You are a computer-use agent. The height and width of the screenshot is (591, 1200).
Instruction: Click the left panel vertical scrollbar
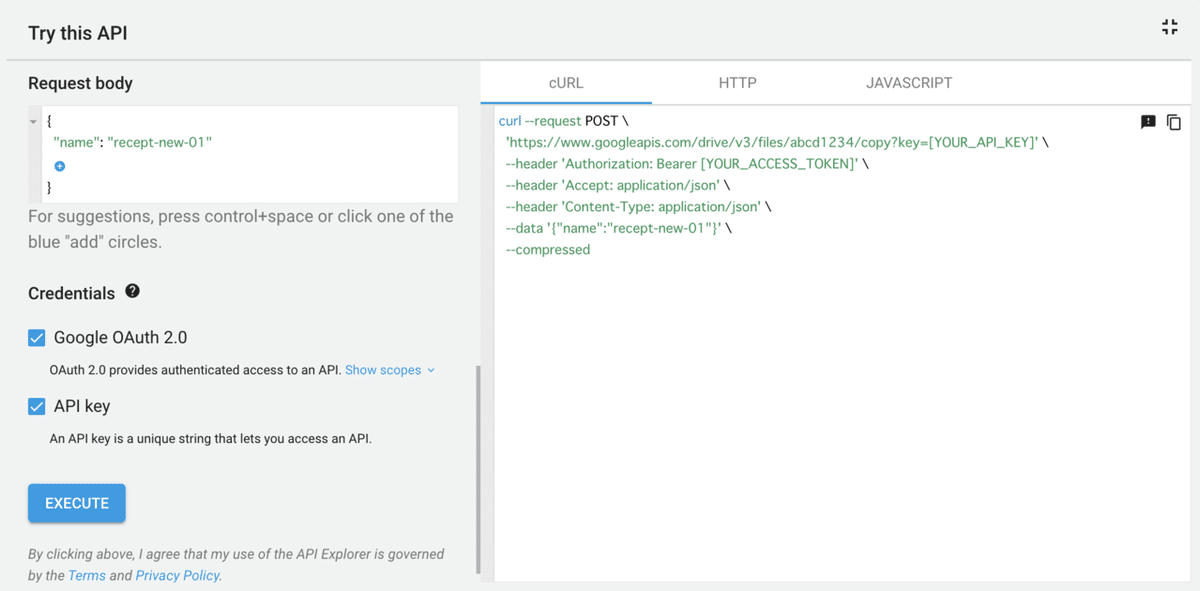click(x=478, y=470)
